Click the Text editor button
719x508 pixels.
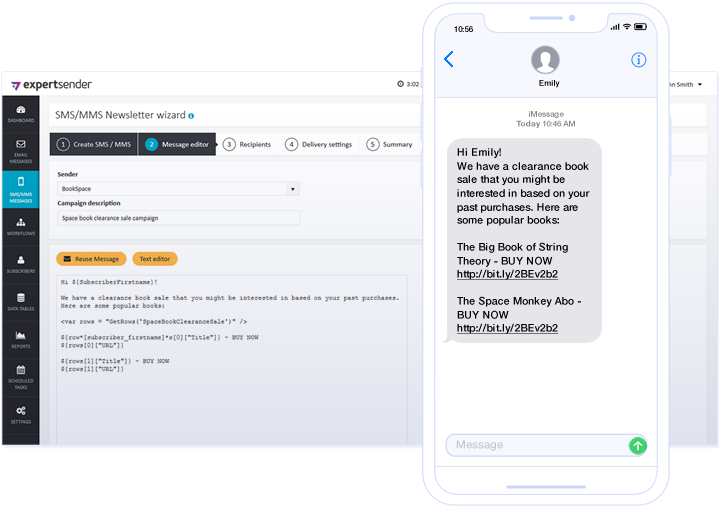155,259
